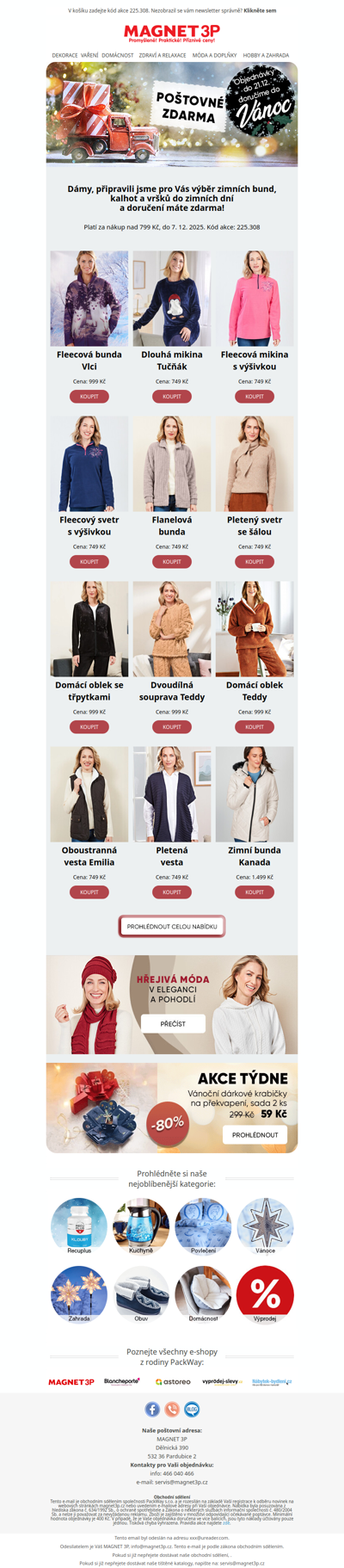Screen dimensions: 344x1568
Task: Click the MAGNET 3P header logo
Action: [172, 33]
